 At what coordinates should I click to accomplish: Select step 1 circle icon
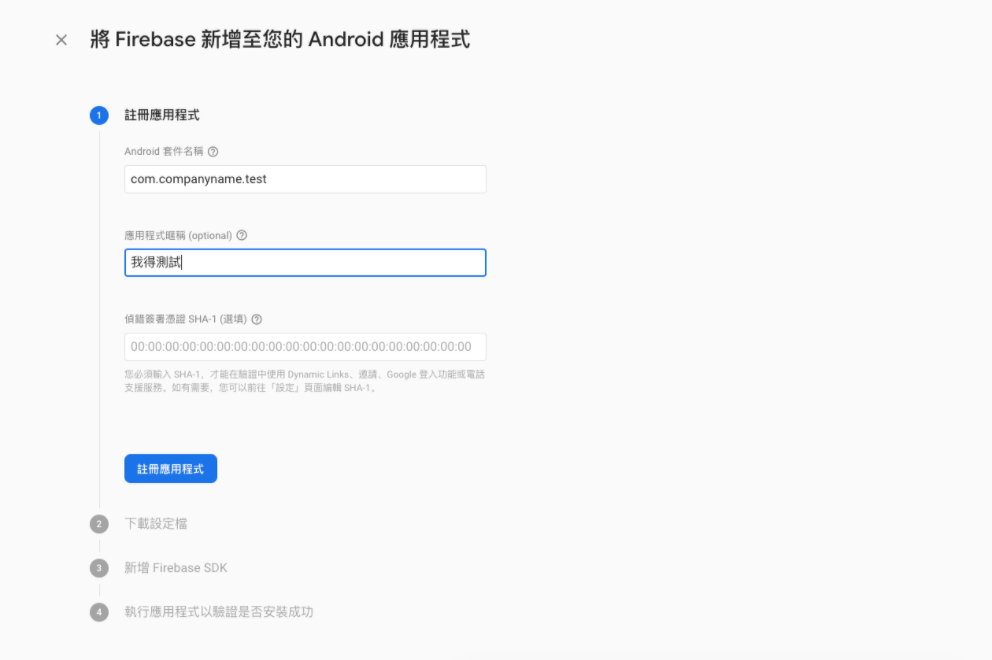coord(99,115)
